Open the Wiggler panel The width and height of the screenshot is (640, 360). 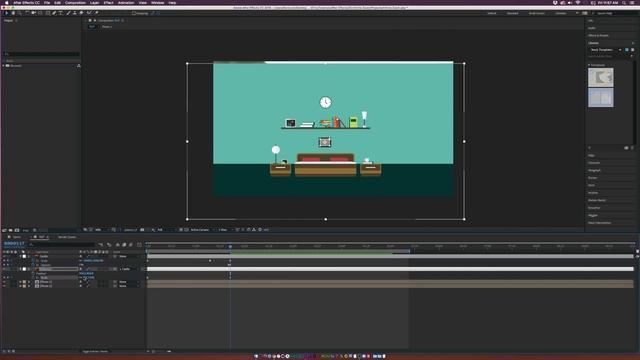tap(593, 215)
